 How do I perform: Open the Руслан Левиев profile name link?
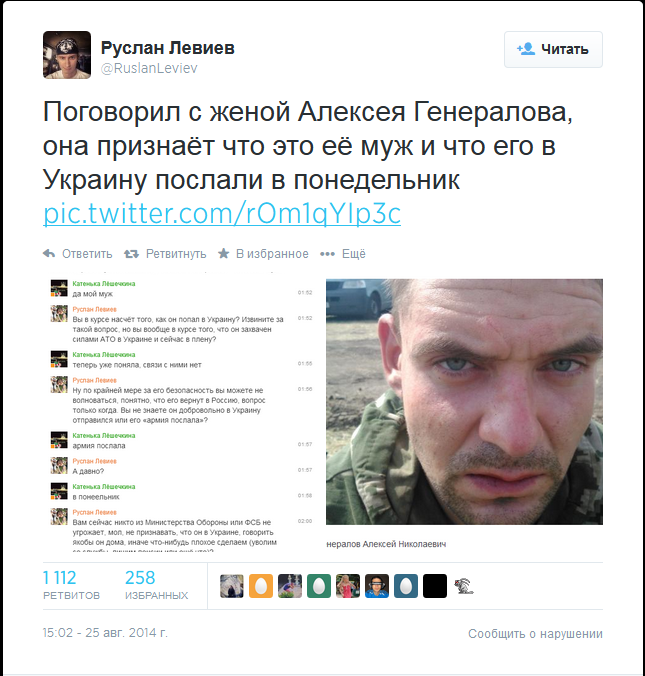[168, 48]
